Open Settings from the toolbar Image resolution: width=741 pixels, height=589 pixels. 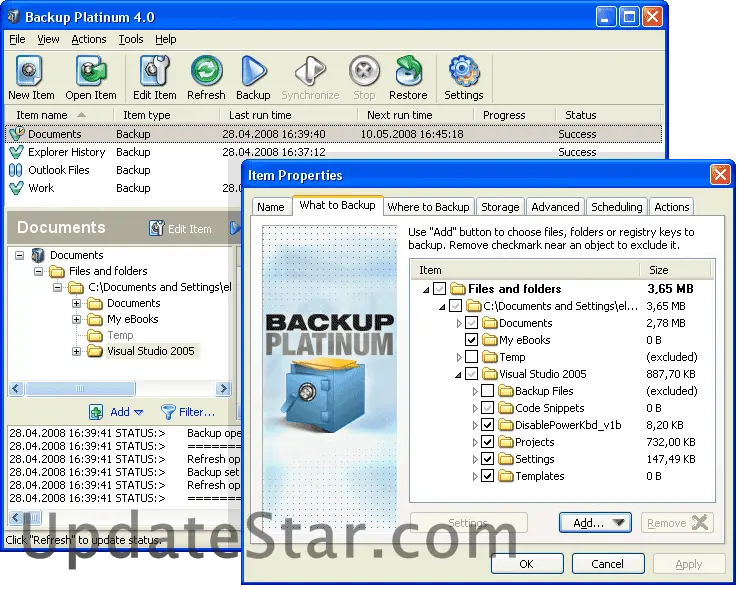click(x=464, y=72)
